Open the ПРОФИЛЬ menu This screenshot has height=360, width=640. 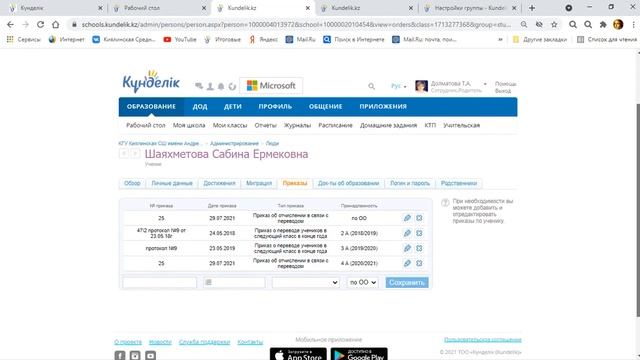[x=275, y=107]
